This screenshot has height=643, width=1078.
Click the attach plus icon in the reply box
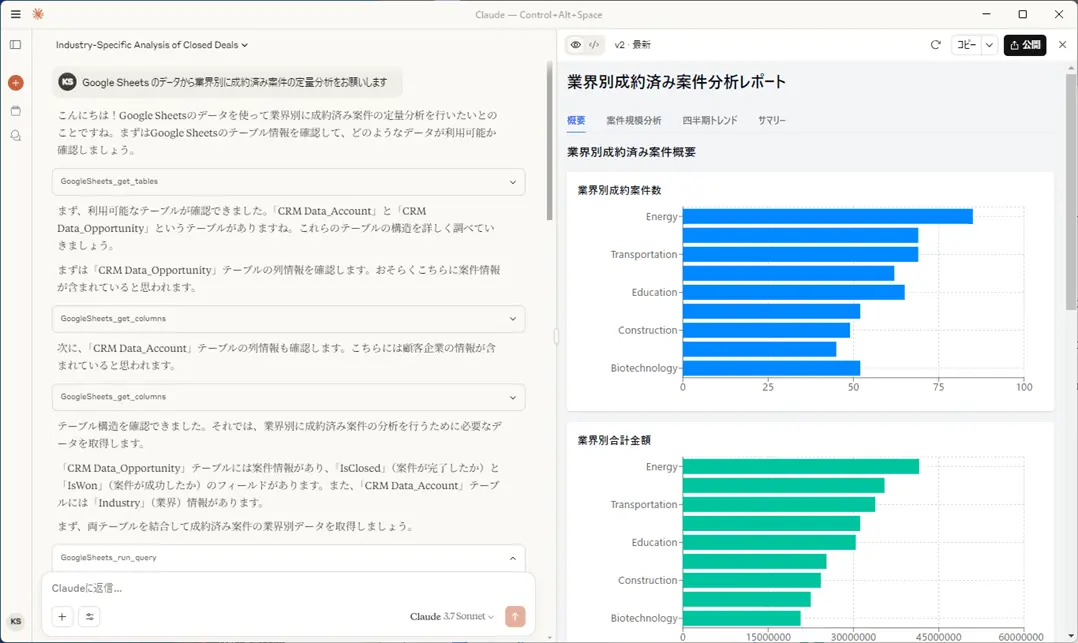62,617
